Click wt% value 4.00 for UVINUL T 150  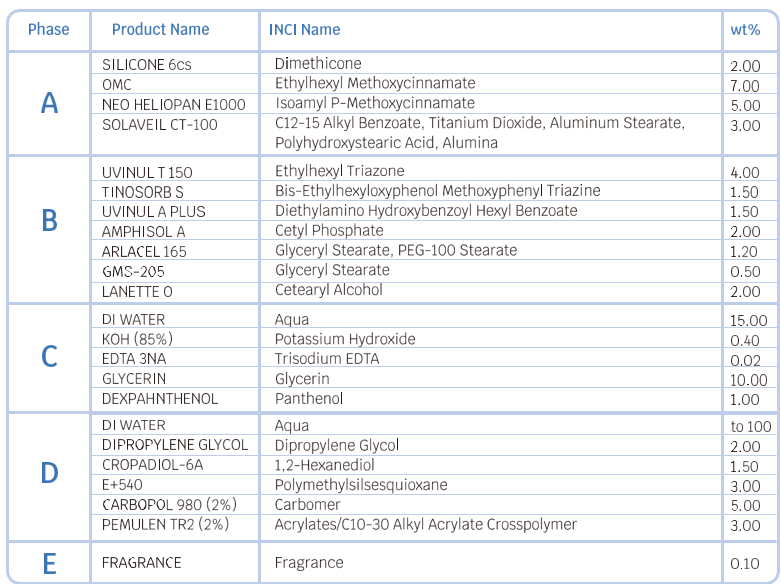(x=745, y=172)
